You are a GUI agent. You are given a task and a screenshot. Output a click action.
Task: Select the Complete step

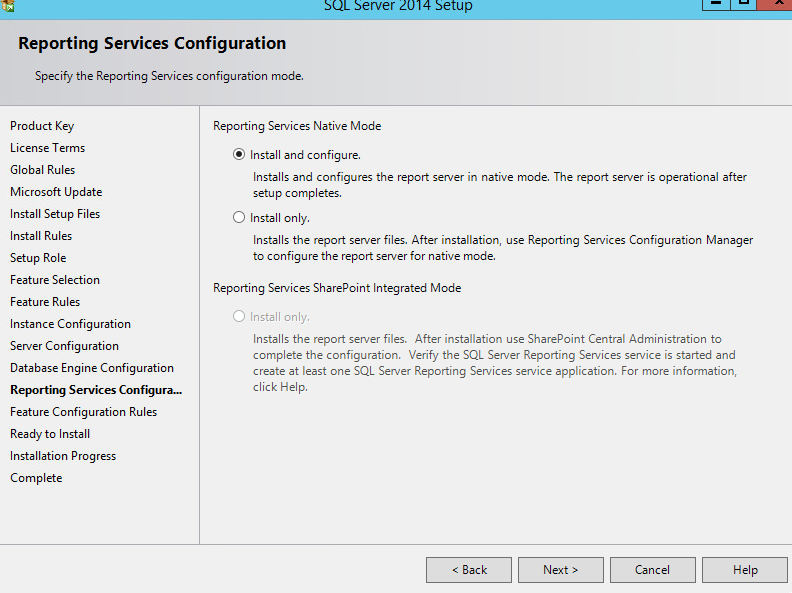tap(36, 478)
